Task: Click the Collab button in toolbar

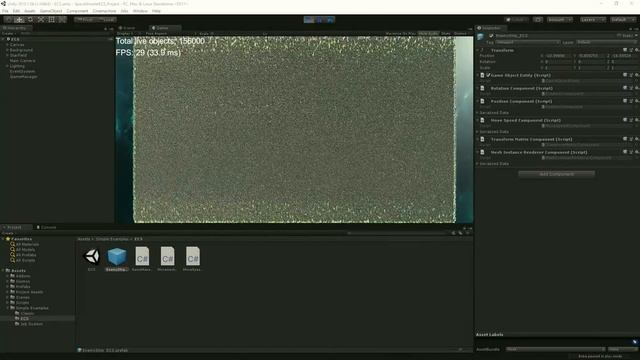Action: 517,20
